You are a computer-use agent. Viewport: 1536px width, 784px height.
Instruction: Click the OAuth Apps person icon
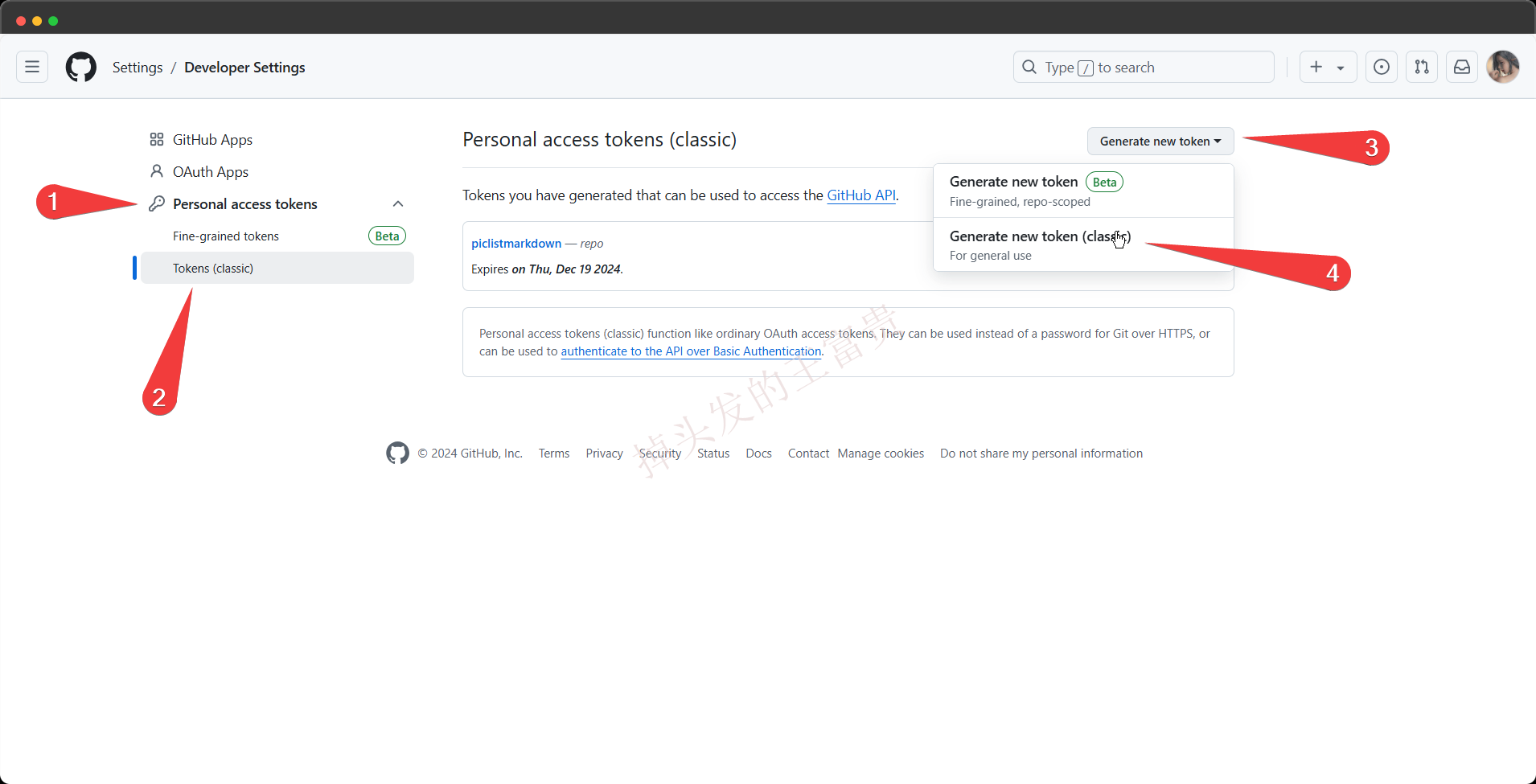157,171
